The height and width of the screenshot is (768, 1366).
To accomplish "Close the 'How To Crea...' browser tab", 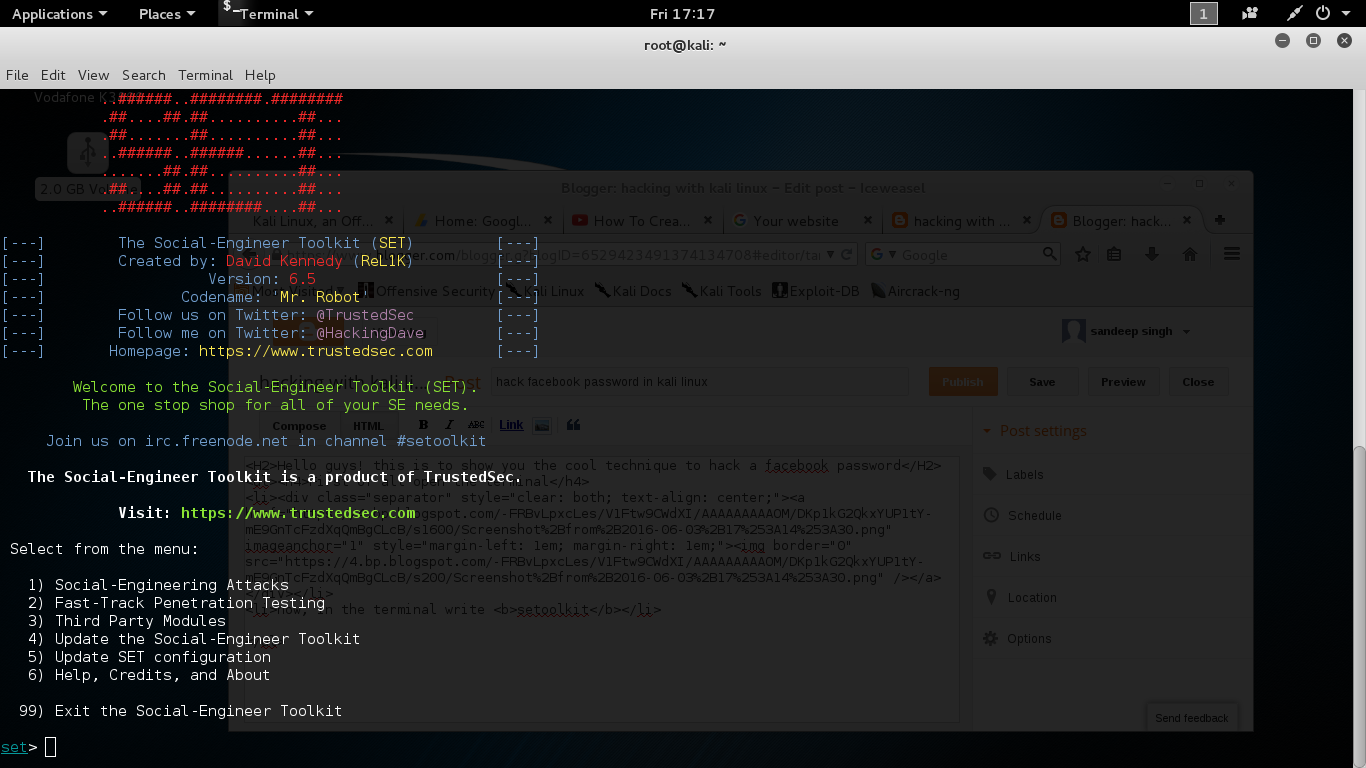I will tap(708, 220).
